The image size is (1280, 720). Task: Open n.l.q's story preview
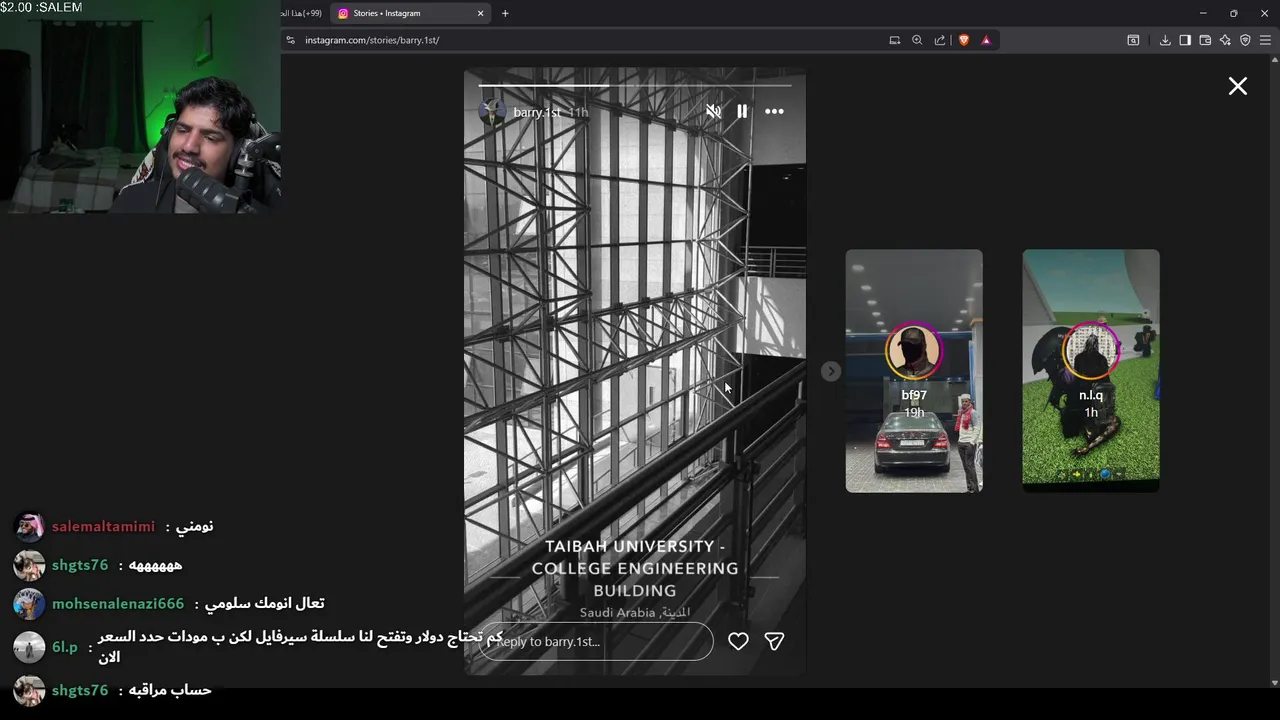pos(1091,371)
